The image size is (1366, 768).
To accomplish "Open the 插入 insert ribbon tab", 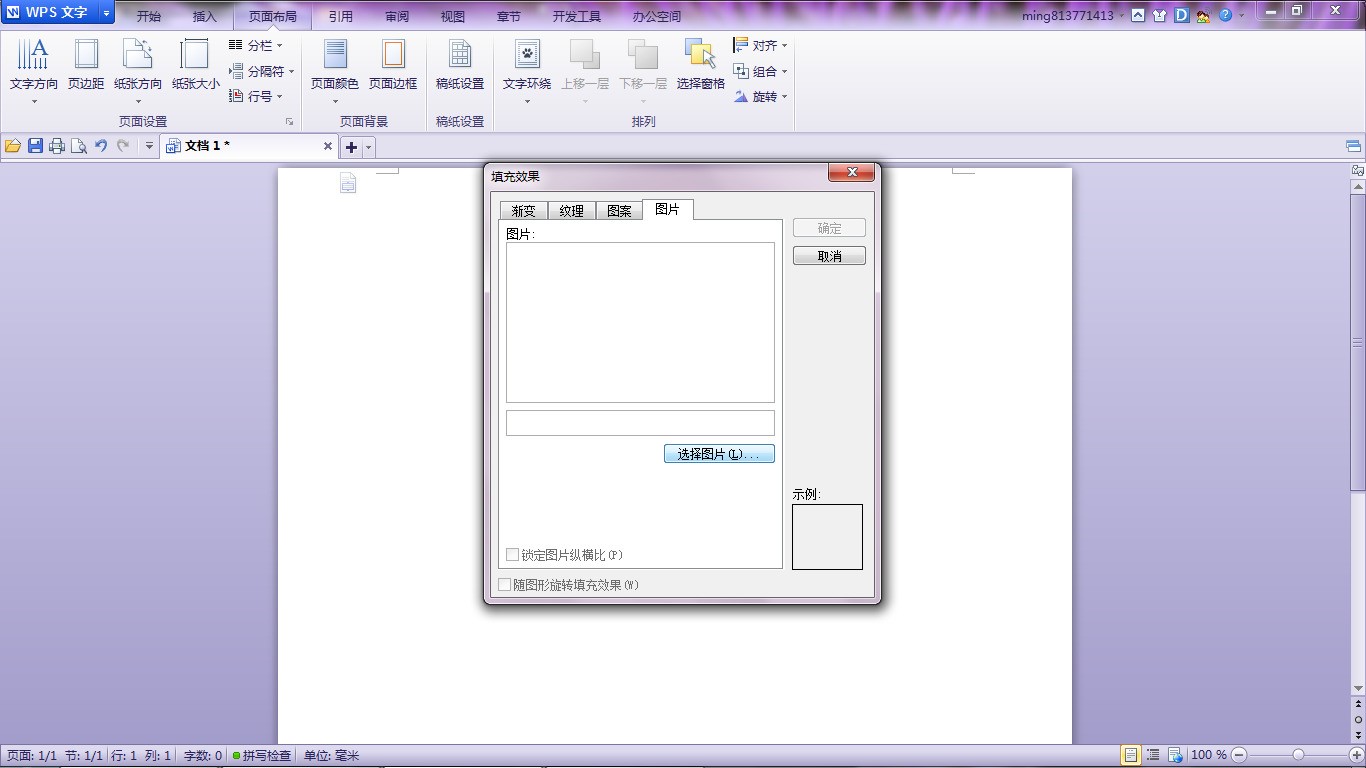I will coord(205,16).
